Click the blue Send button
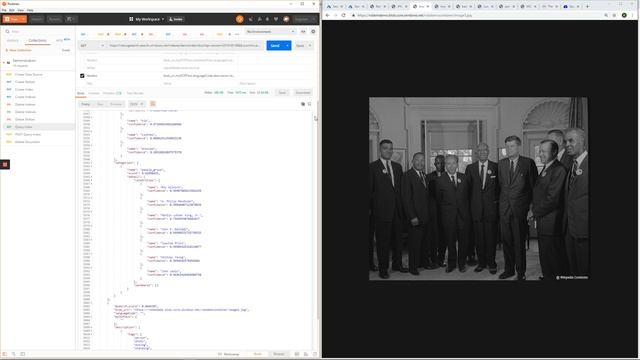Image resolution: width=640 pixels, height=360 pixels. point(275,45)
